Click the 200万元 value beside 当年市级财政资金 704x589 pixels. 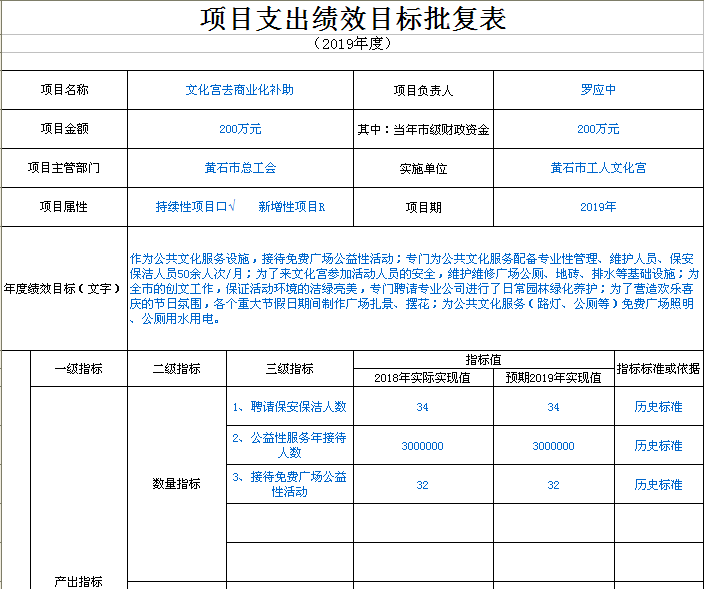[598, 129]
